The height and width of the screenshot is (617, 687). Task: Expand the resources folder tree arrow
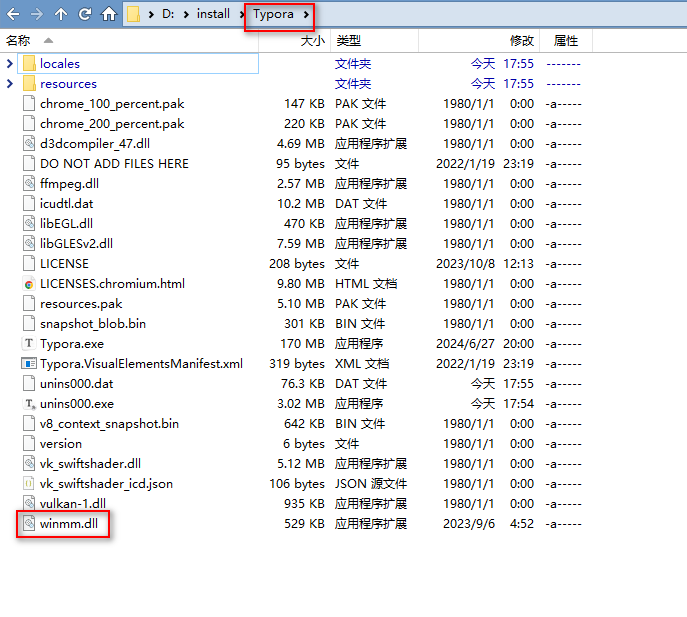coord(10,83)
